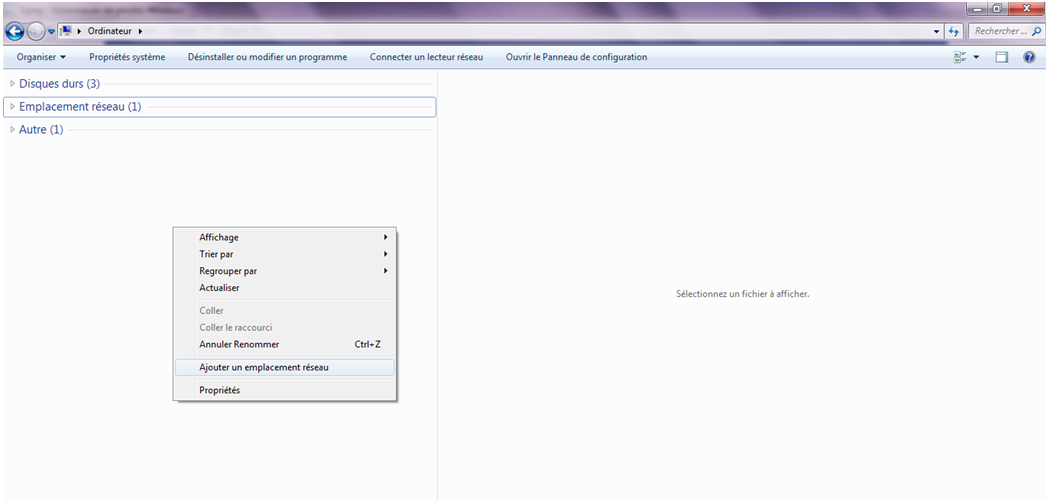Viewport: 1046px width, 501px height.
Task: Change view using the view mode icon
Action: pyautogui.click(x=960, y=57)
